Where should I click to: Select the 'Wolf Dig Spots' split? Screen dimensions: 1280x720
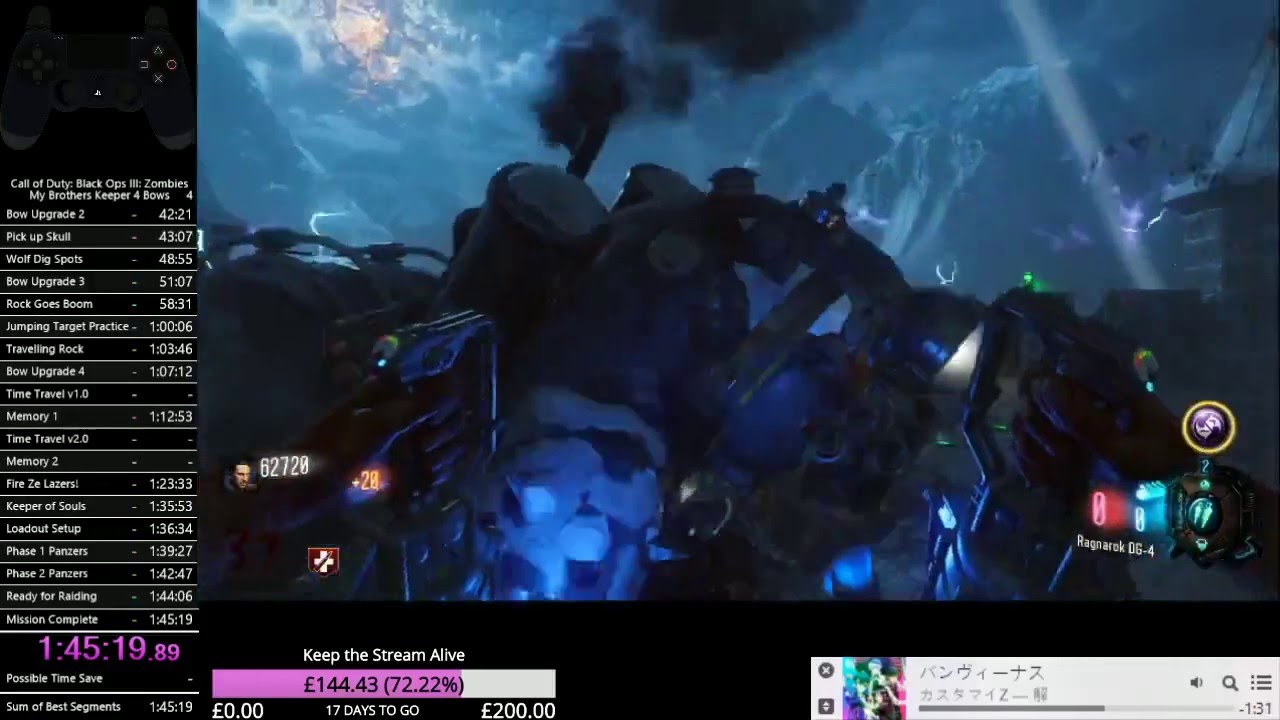tap(99, 259)
